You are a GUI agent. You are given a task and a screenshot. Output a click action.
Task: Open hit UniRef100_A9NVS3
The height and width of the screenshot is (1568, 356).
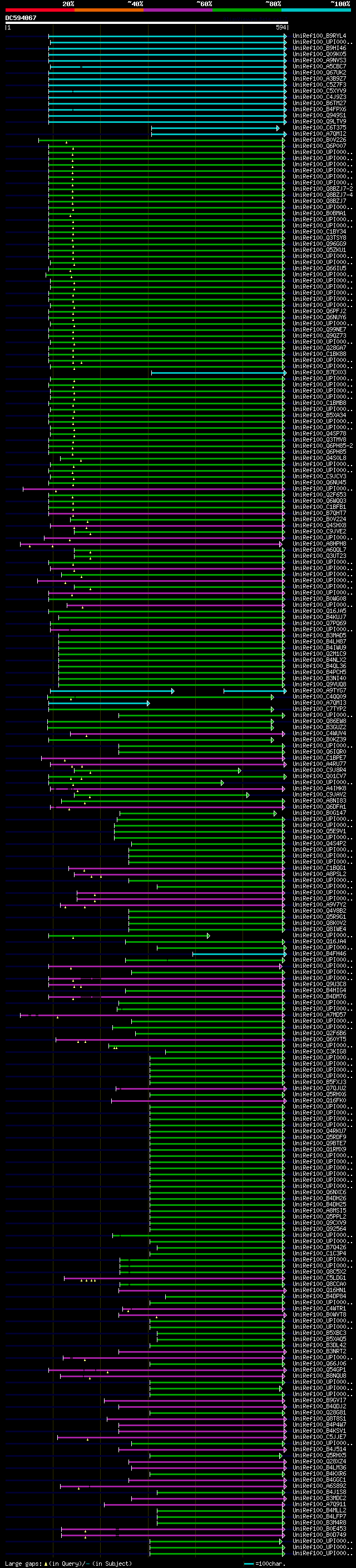click(x=319, y=60)
